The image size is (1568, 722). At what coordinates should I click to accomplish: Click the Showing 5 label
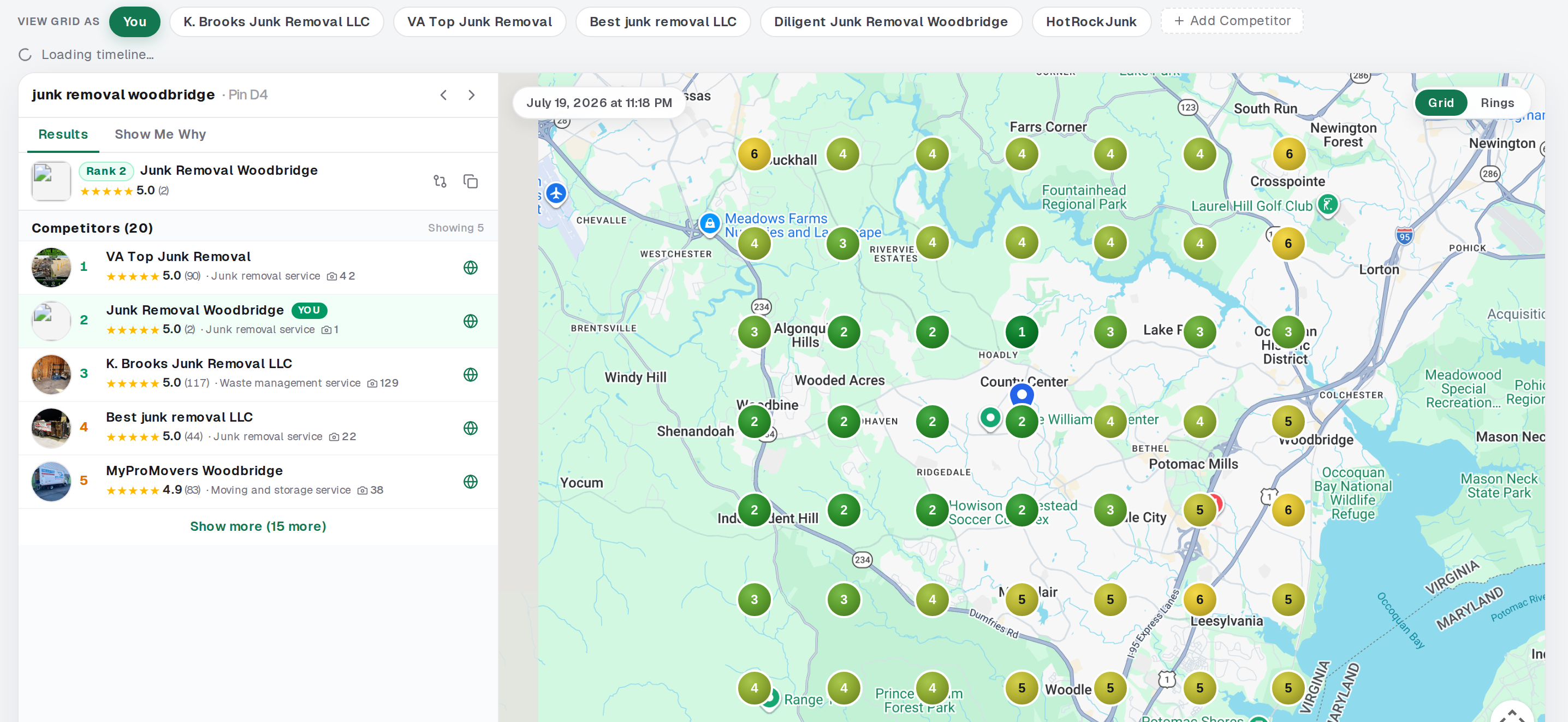(x=455, y=228)
